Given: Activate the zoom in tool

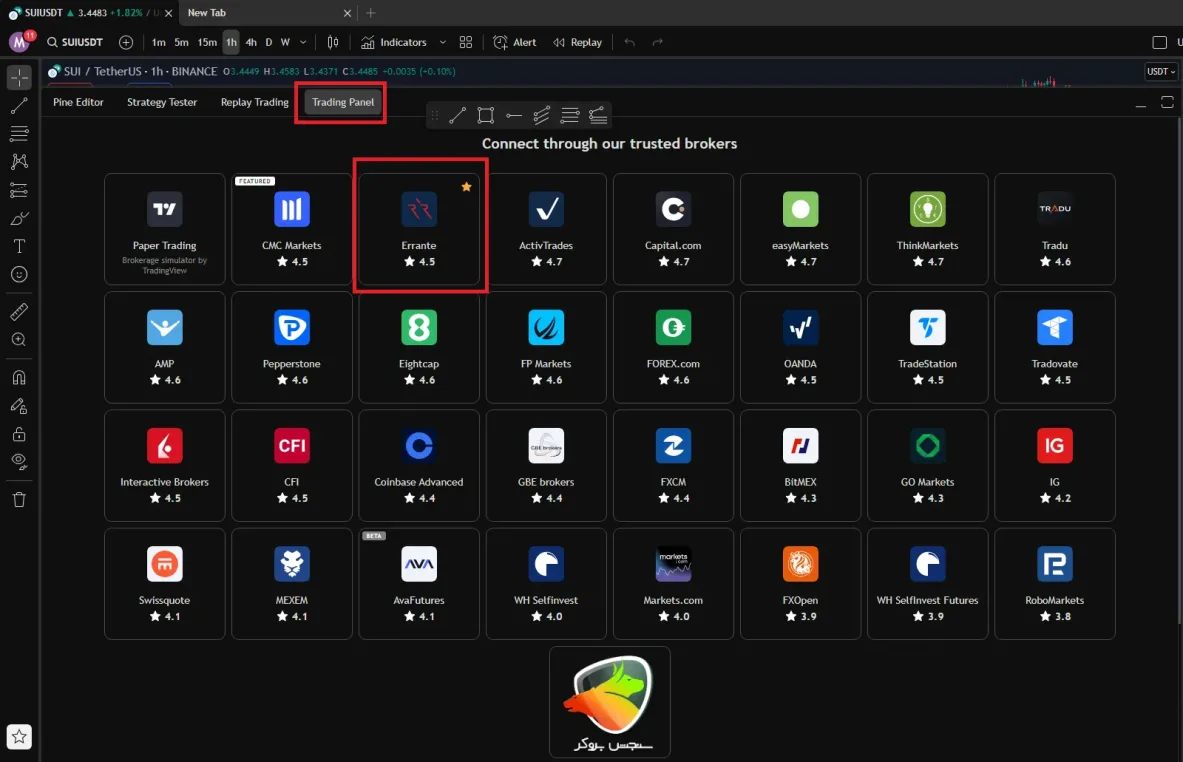Looking at the screenshot, I should (20, 340).
